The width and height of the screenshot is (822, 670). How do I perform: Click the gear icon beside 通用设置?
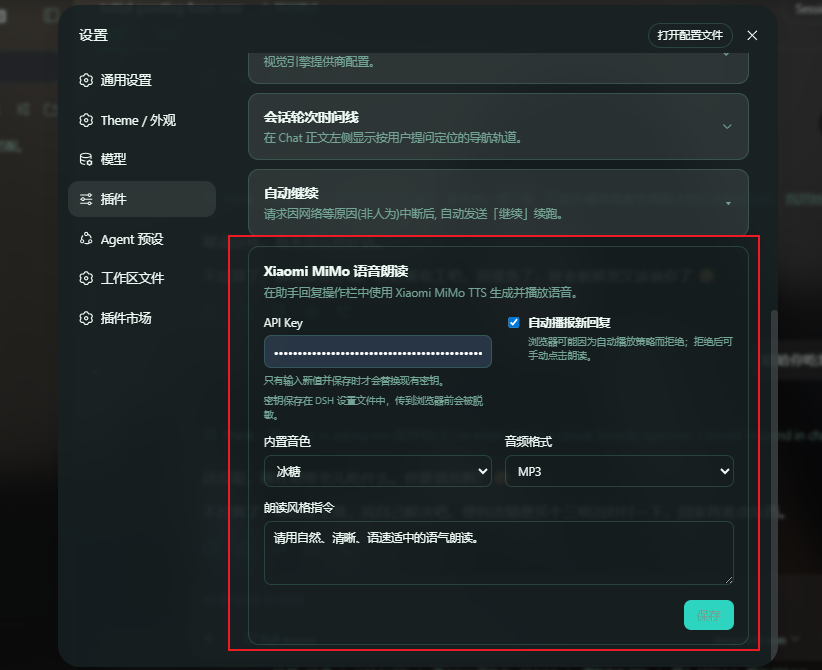[x=86, y=80]
